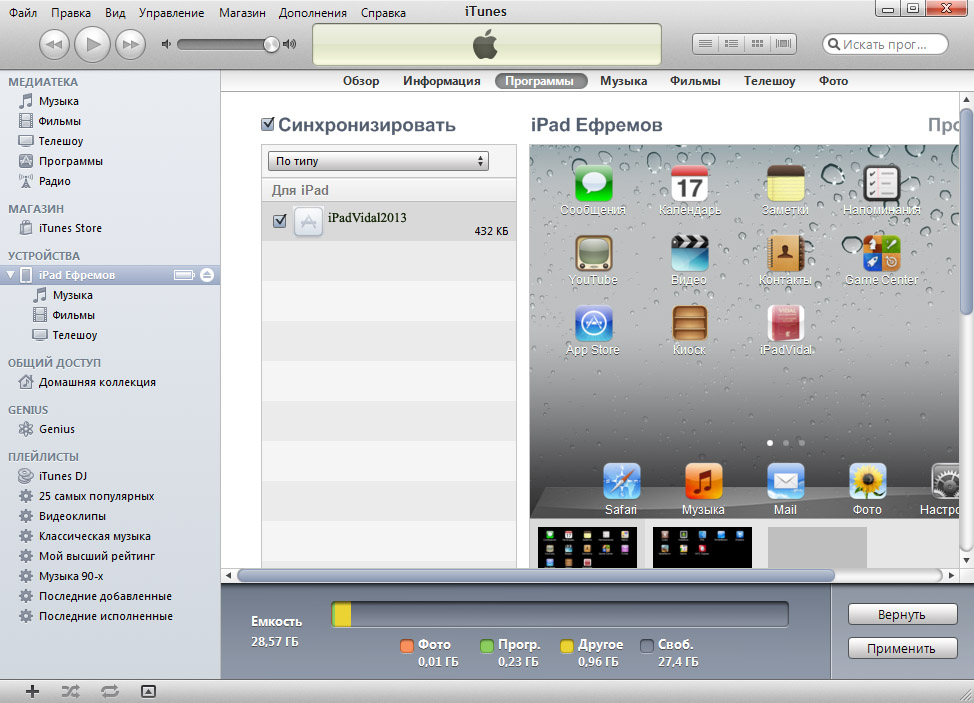Click the Next track fast-forward button
The height and width of the screenshot is (703, 974).
pos(130,45)
